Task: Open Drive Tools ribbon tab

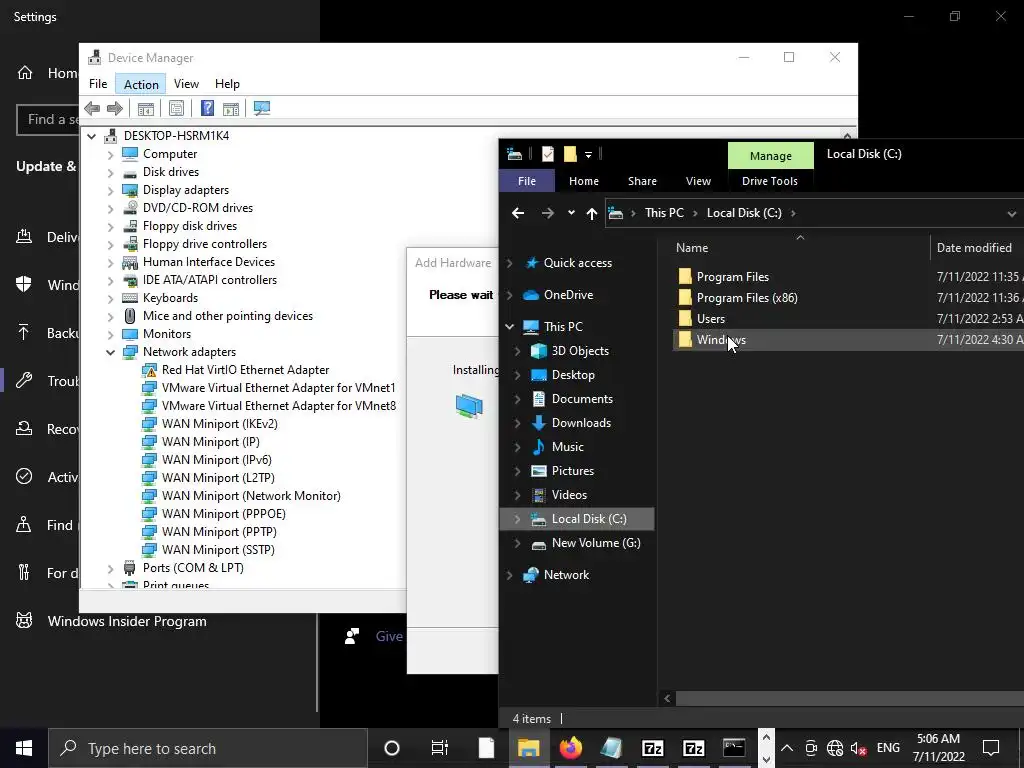Action: click(770, 181)
